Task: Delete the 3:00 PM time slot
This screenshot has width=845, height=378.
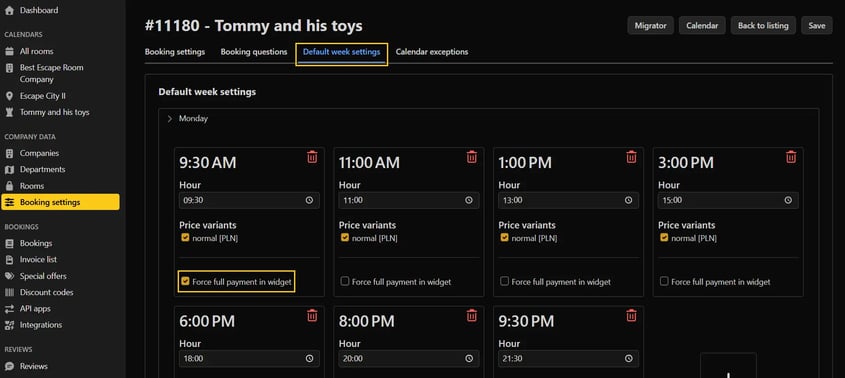Action: [x=791, y=157]
